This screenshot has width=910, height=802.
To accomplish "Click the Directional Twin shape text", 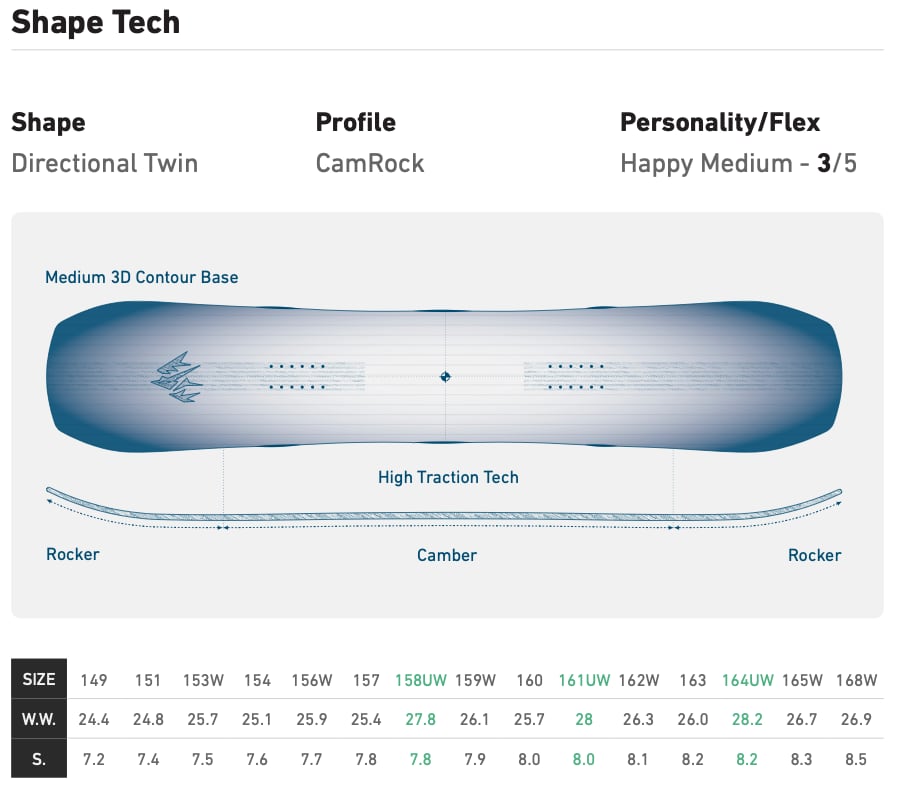I will click(x=105, y=163).
